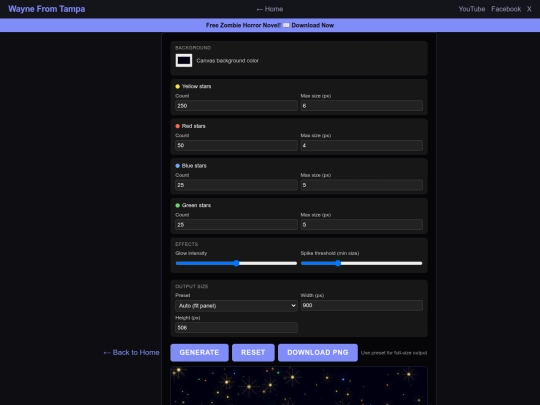Click the Height (px) field

(236, 328)
